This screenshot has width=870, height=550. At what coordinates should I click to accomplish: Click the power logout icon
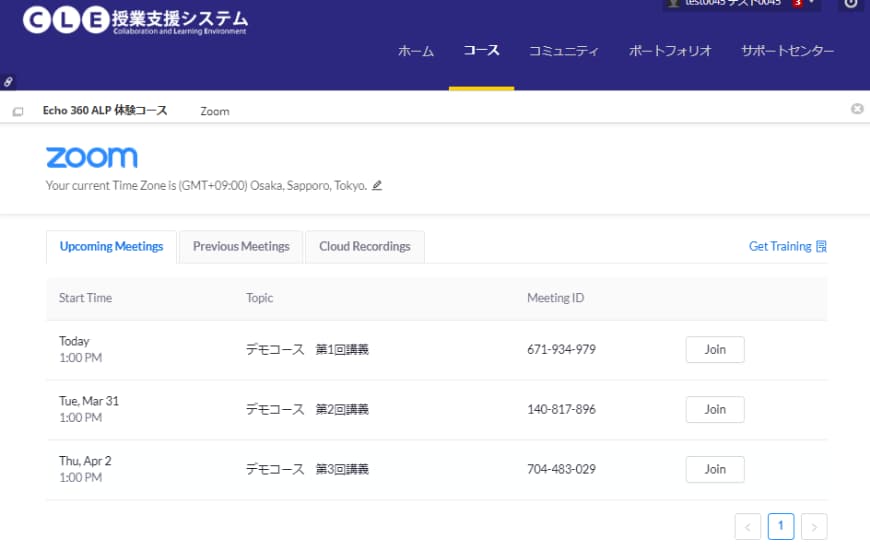pyautogui.click(x=851, y=4)
